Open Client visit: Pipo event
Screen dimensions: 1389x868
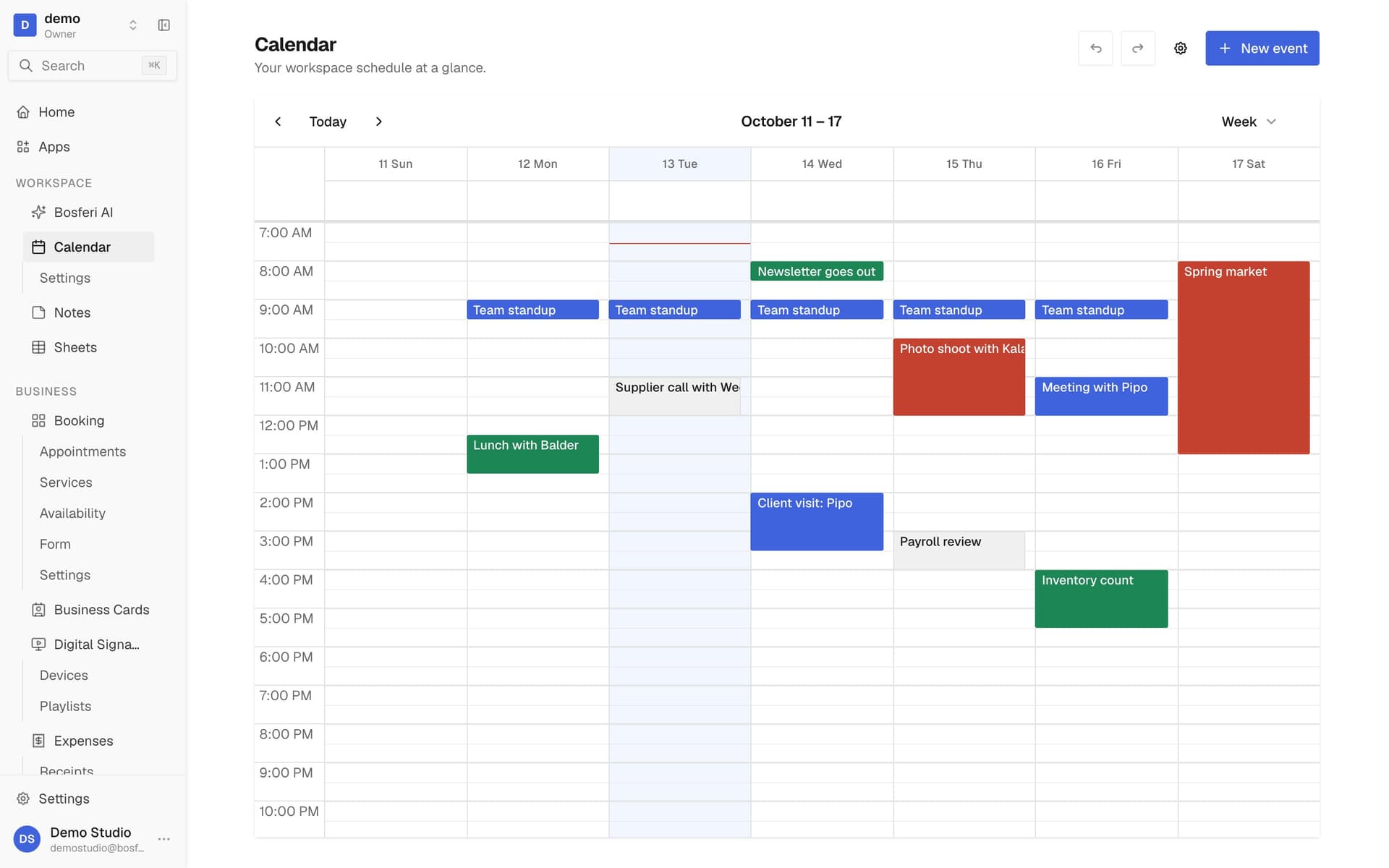tap(817, 522)
